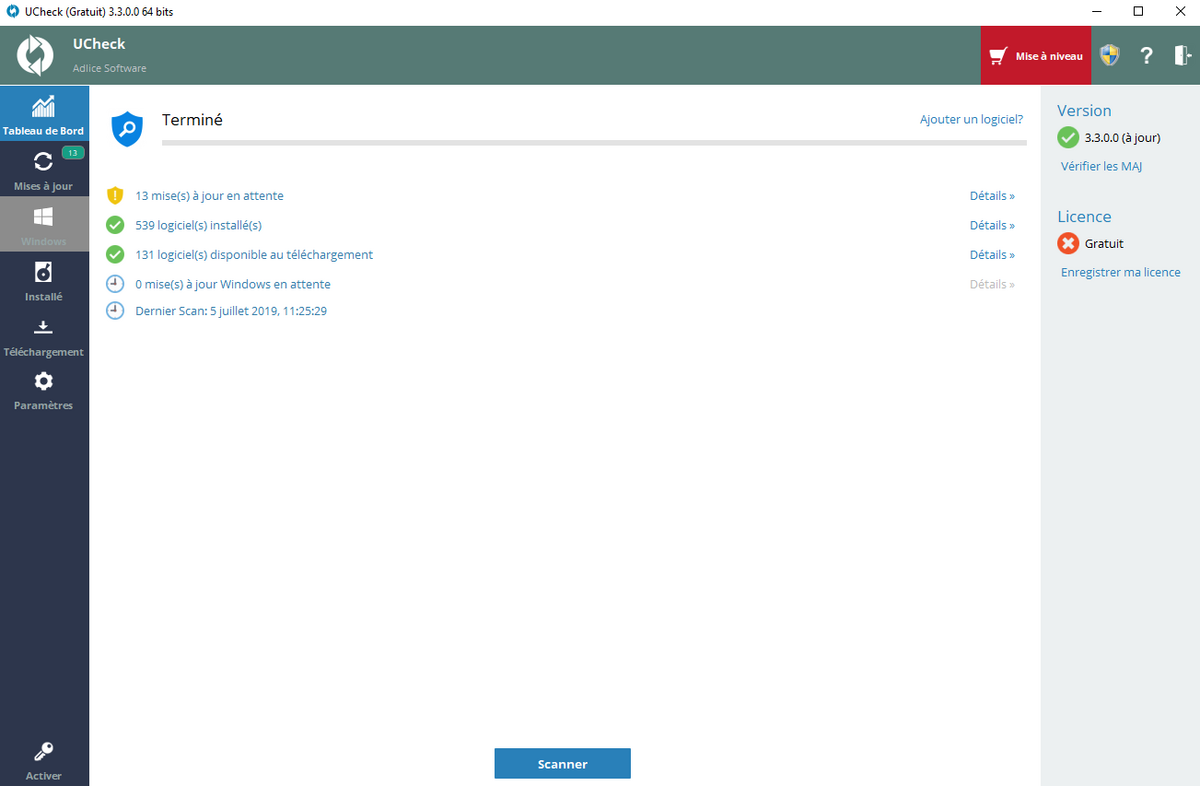Click green check beside 131 logiciel(s) disponible

coord(115,254)
